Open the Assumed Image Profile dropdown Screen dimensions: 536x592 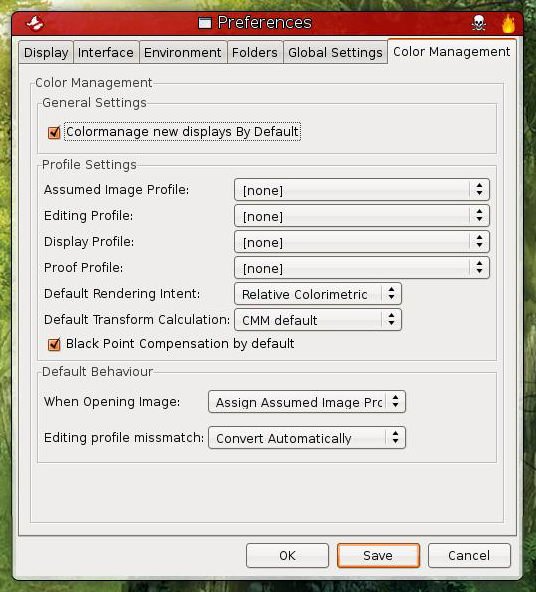point(362,190)
